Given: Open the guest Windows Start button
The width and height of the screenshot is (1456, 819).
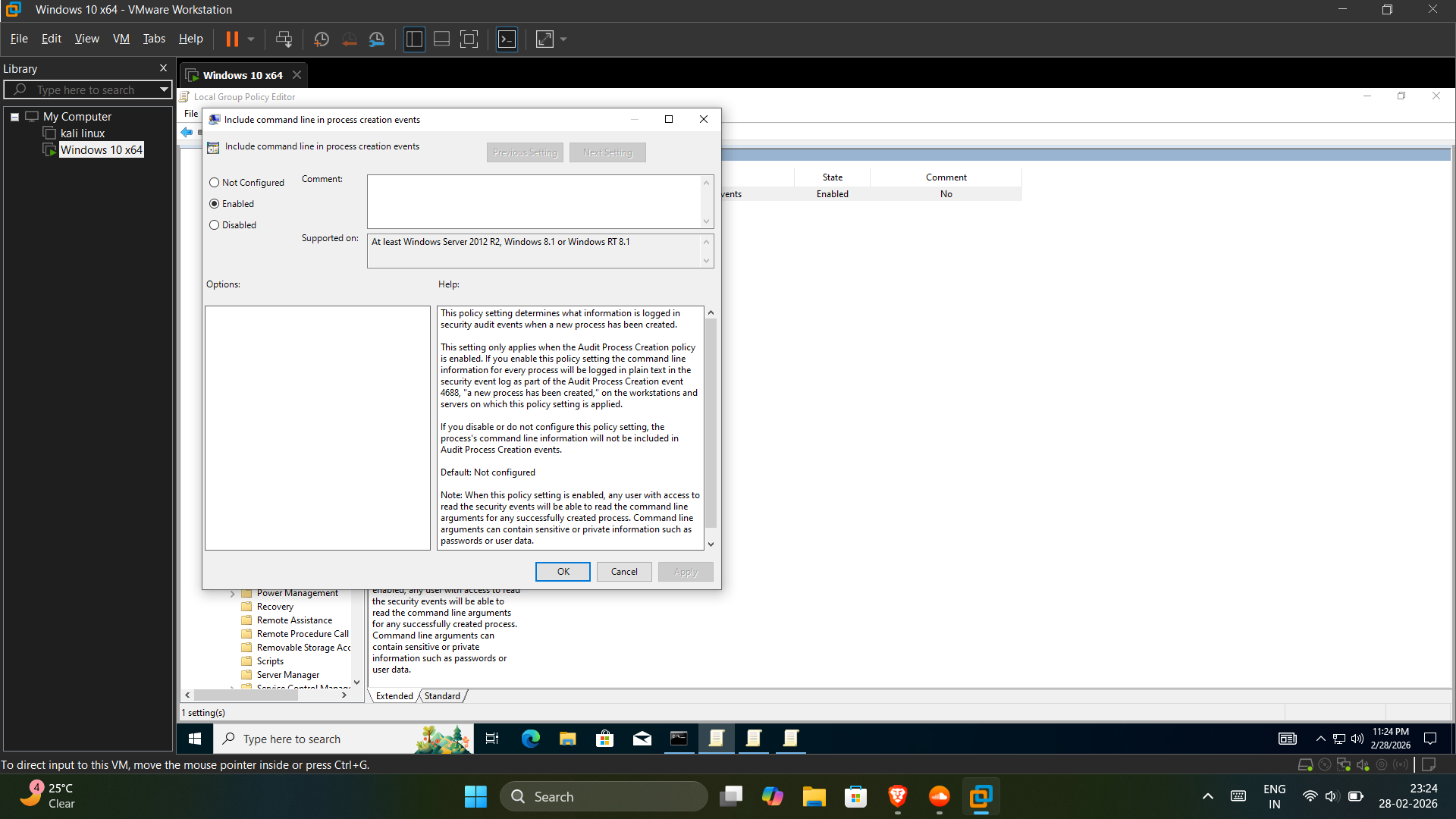Looking at the screenshot, I should [x=195, y=739].
